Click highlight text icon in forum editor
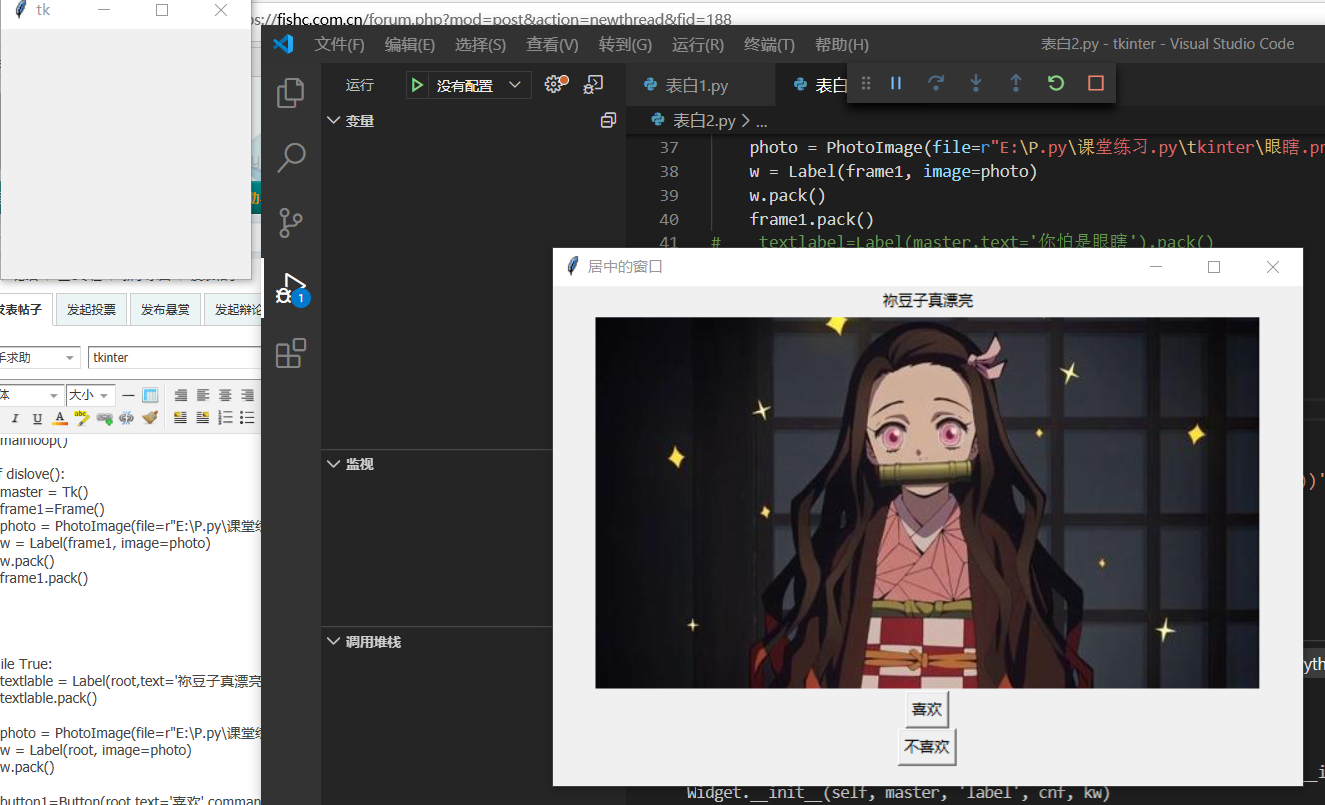1325x805 pixels. click(x=82, y=418)
